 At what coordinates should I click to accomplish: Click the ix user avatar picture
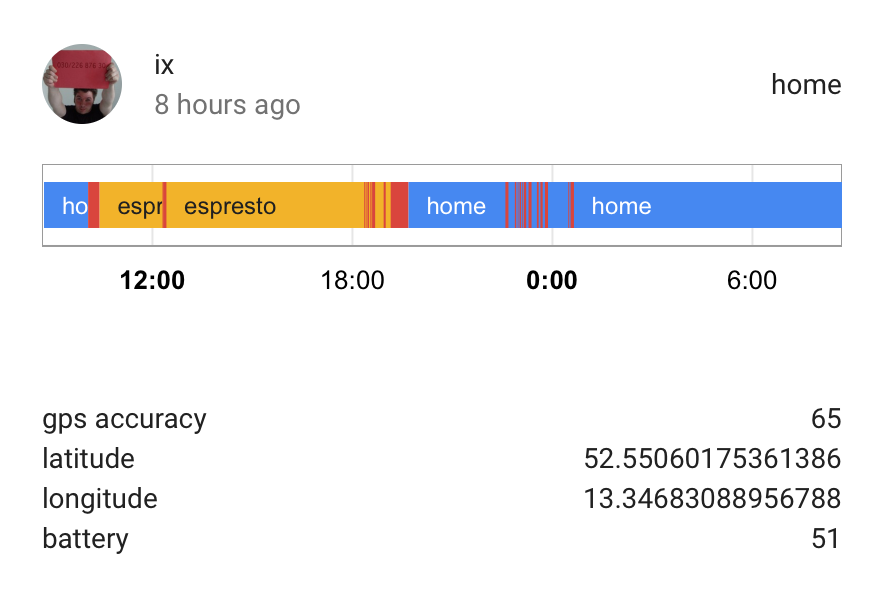(x=82, y=84)
